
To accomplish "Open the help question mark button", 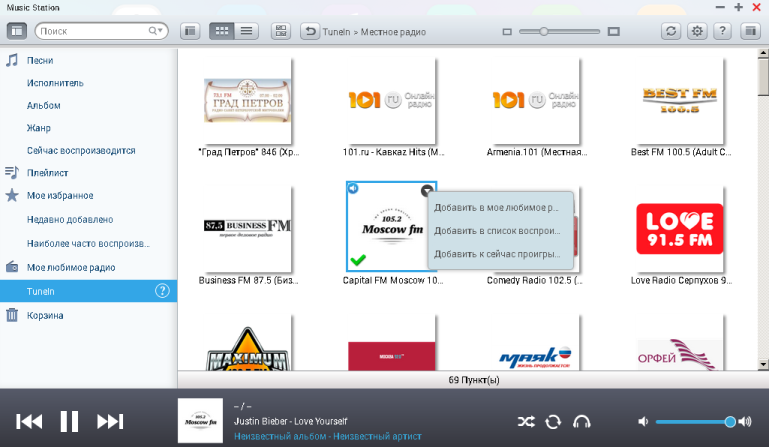I will point(722,31).
